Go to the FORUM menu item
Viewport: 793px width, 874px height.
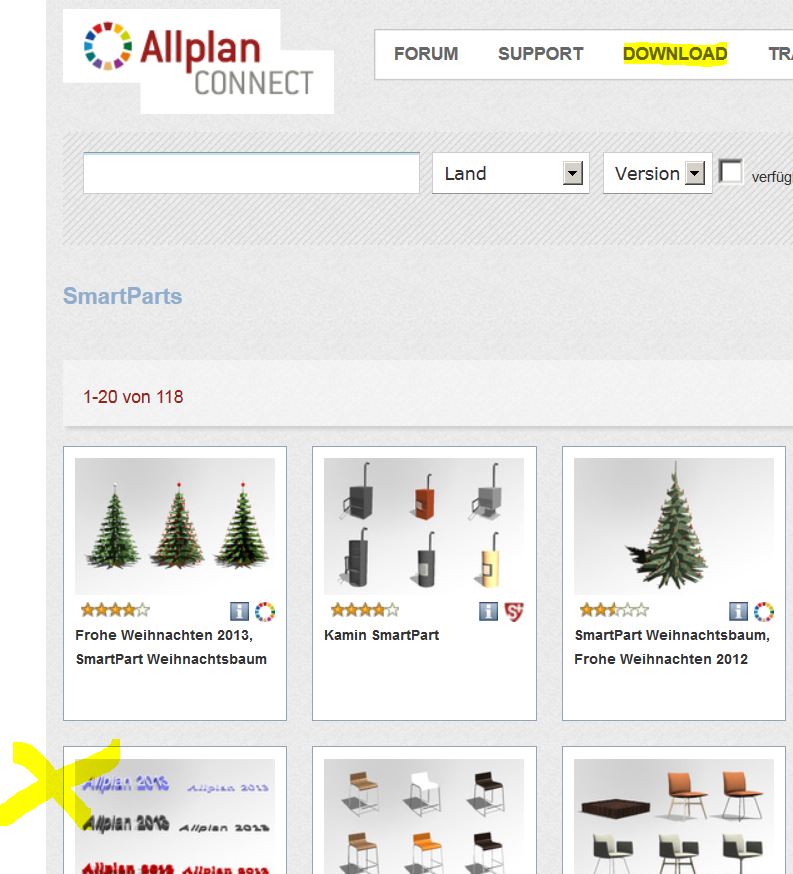(426, 54)
